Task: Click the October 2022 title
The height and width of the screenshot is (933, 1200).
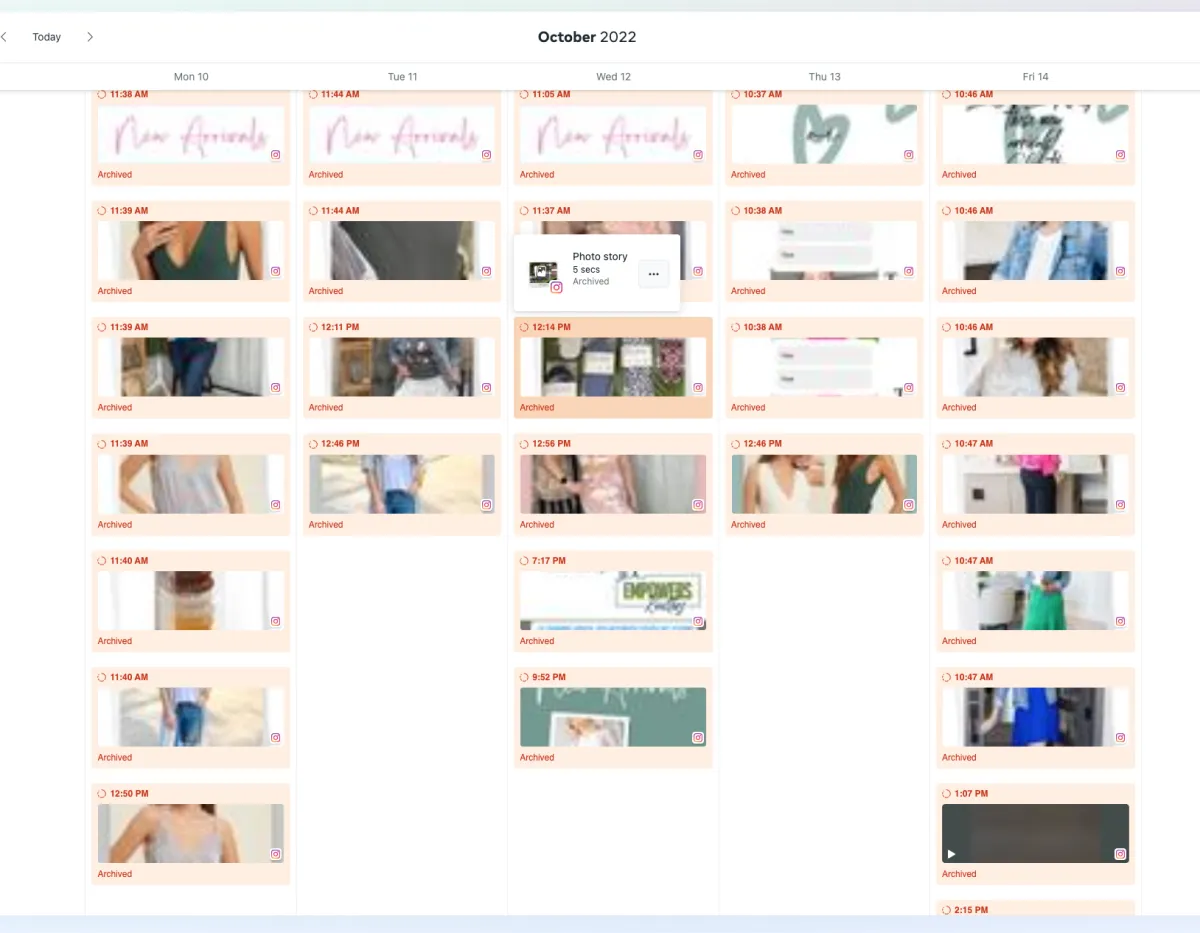Action: coord(587,37)
